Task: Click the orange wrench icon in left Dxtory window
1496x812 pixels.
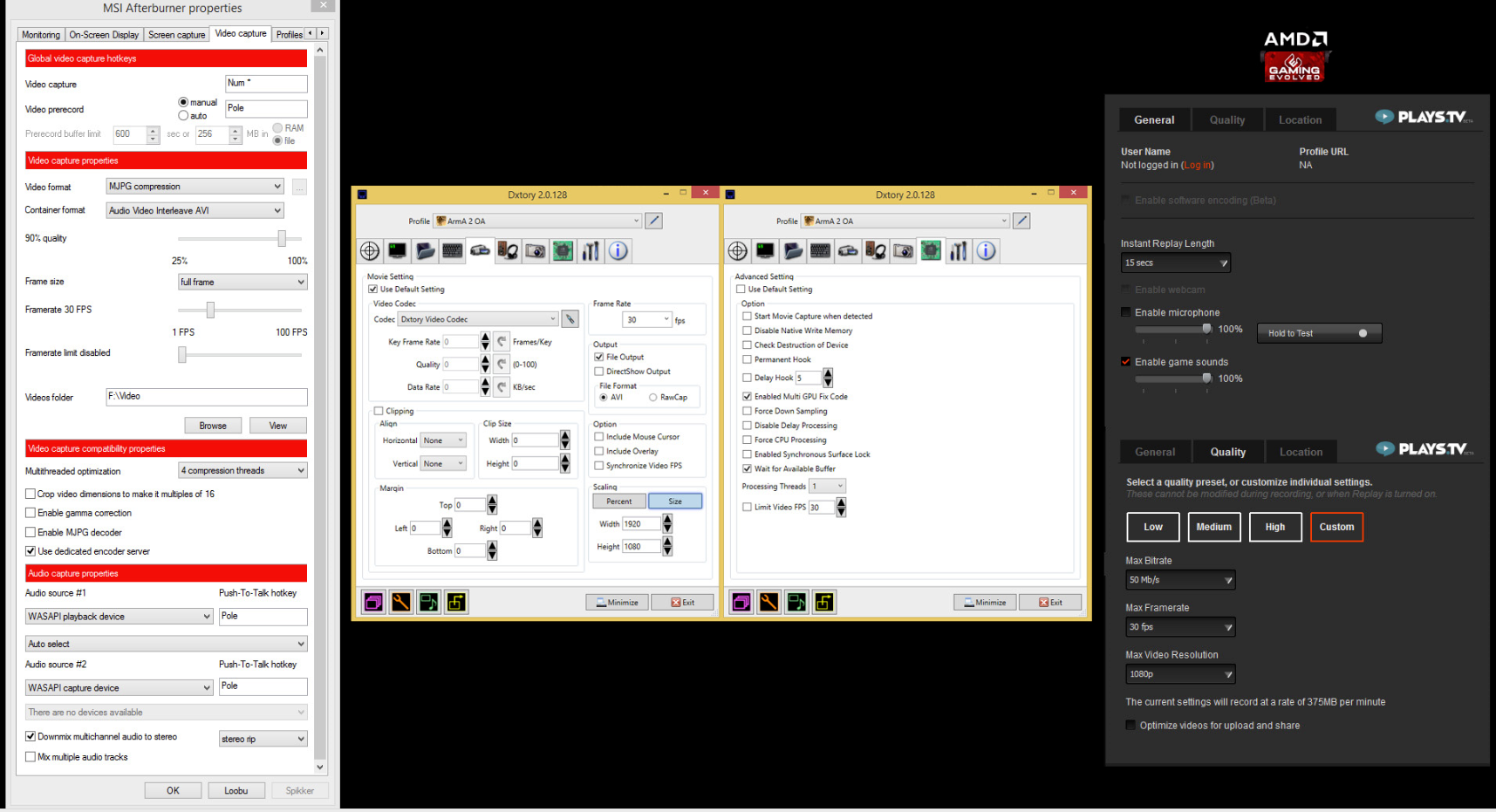Action: pos(401,602)
